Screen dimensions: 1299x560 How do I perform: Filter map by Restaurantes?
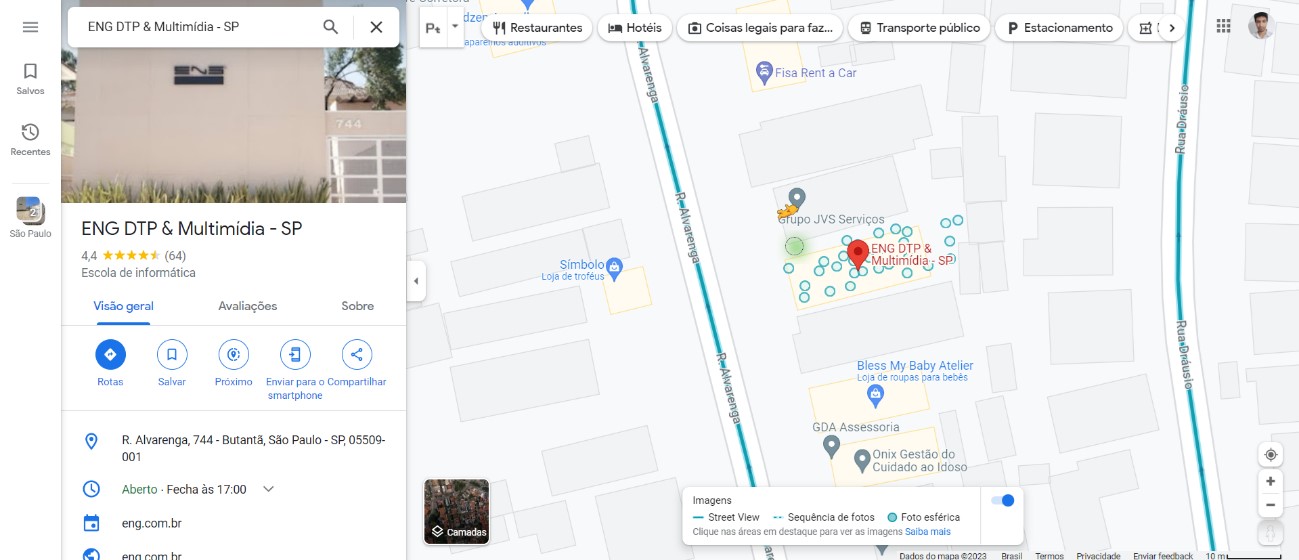[537, 28]
